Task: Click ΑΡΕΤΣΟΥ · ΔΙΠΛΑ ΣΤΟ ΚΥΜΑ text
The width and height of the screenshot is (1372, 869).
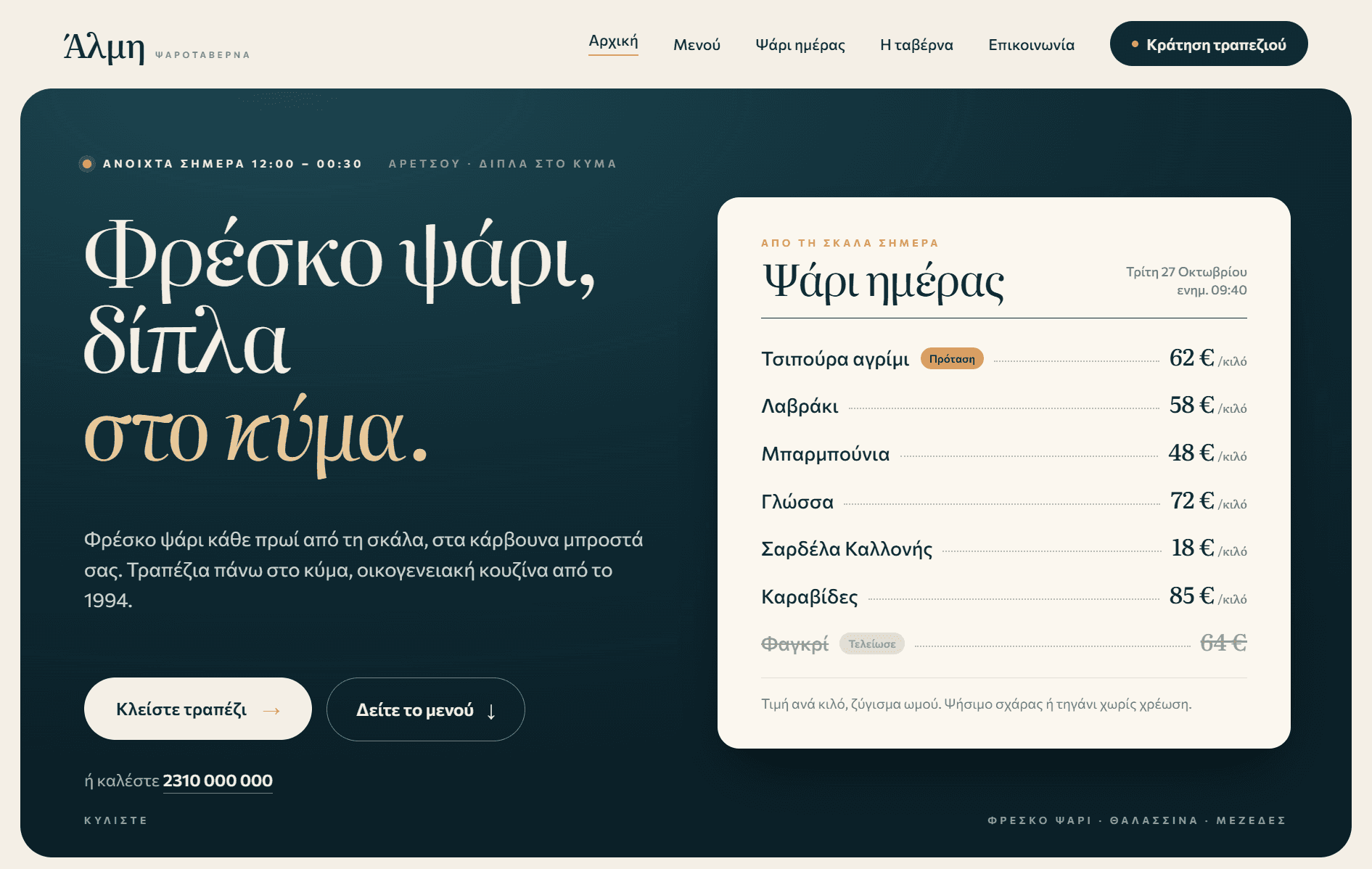Action: pyautogui.click(x=503, y=164)
